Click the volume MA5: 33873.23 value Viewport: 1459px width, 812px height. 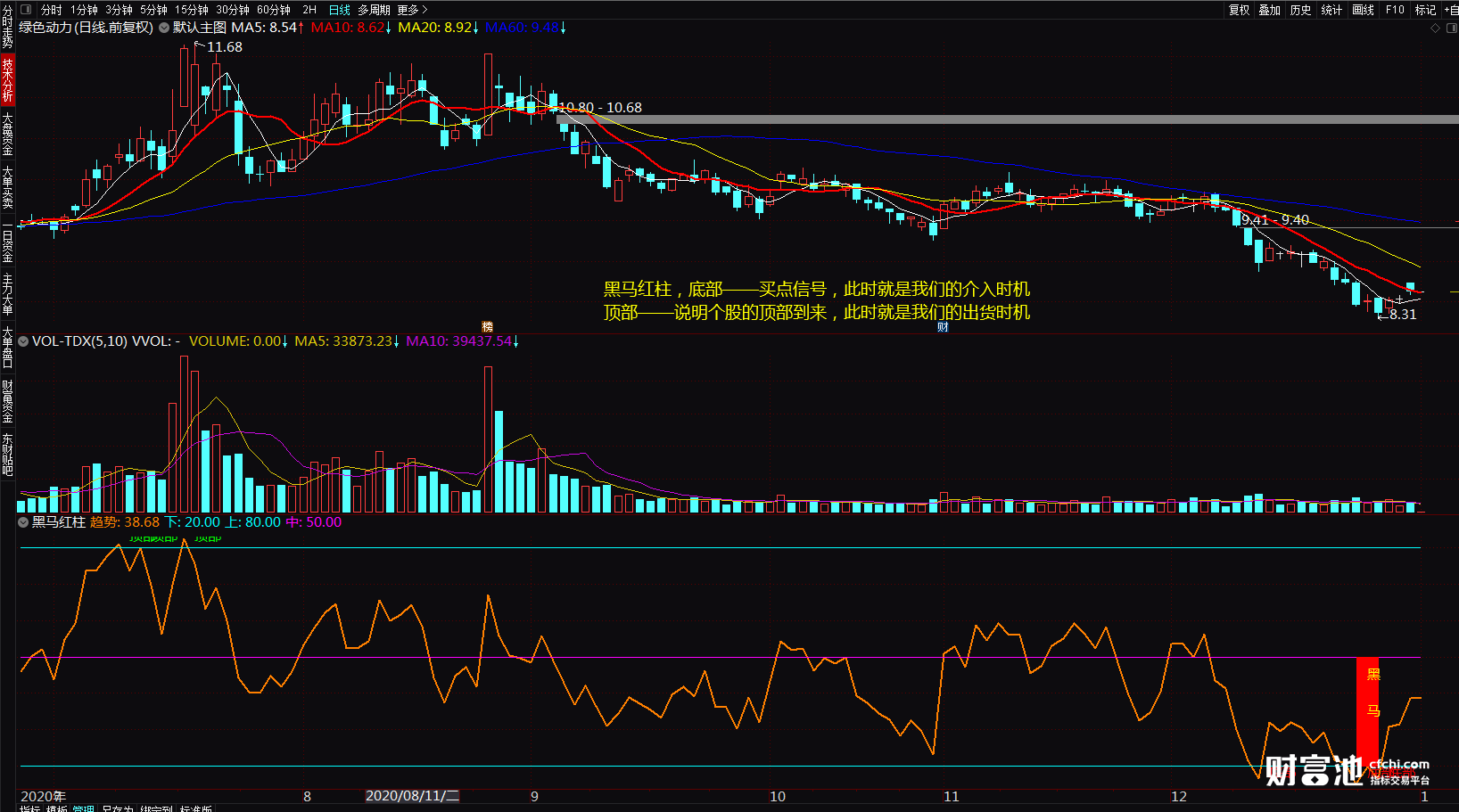point(347,341)
